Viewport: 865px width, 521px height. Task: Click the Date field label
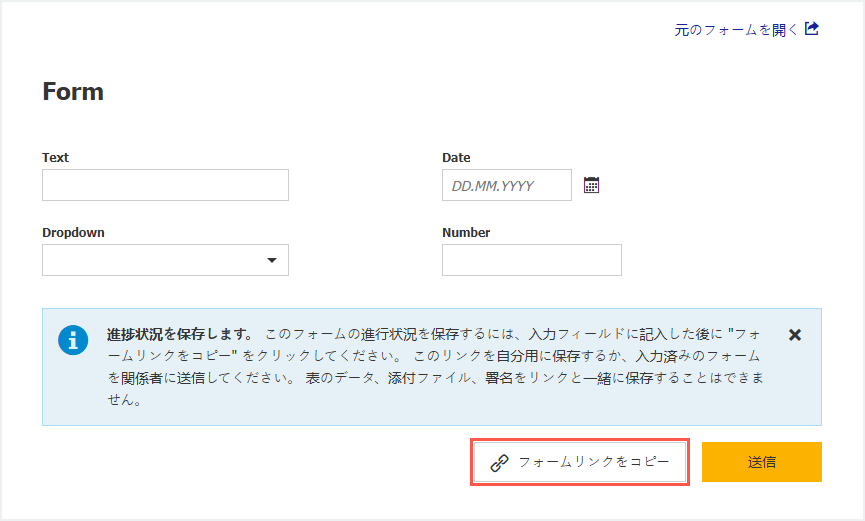(x=456, y=158)
